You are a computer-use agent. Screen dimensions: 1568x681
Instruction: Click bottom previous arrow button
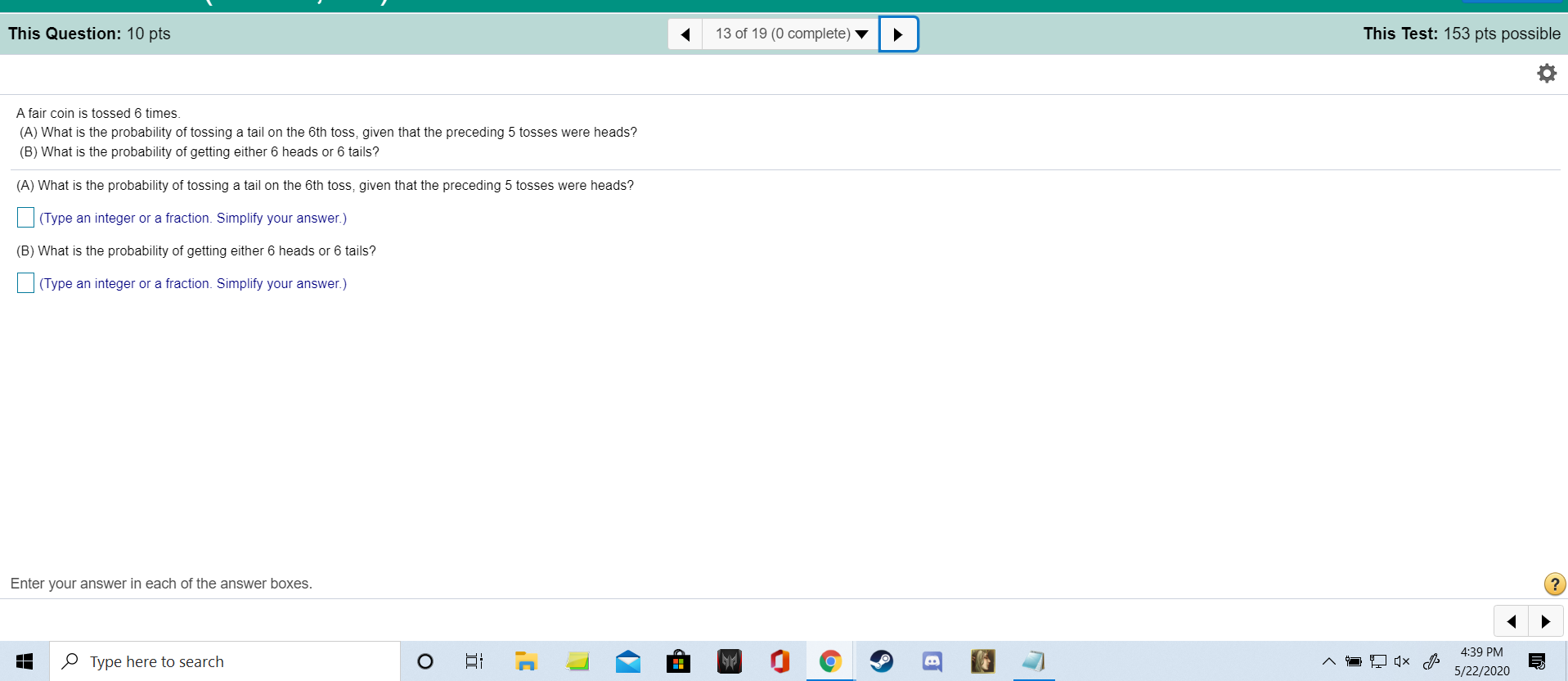click(x=1512, y=621)
